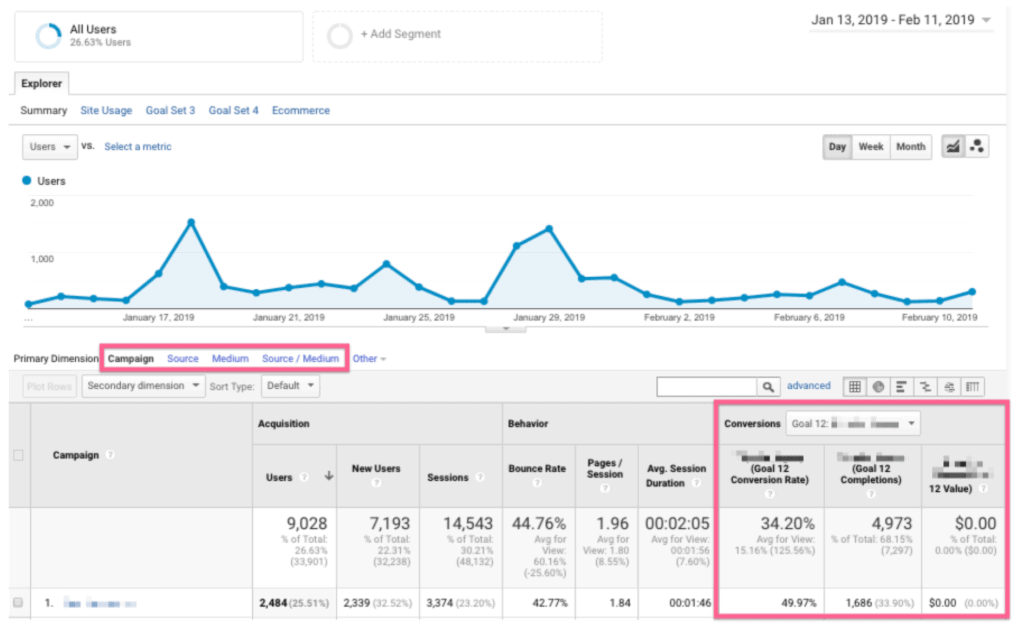Select the Percentage pie chart view icon

[878, 386]
